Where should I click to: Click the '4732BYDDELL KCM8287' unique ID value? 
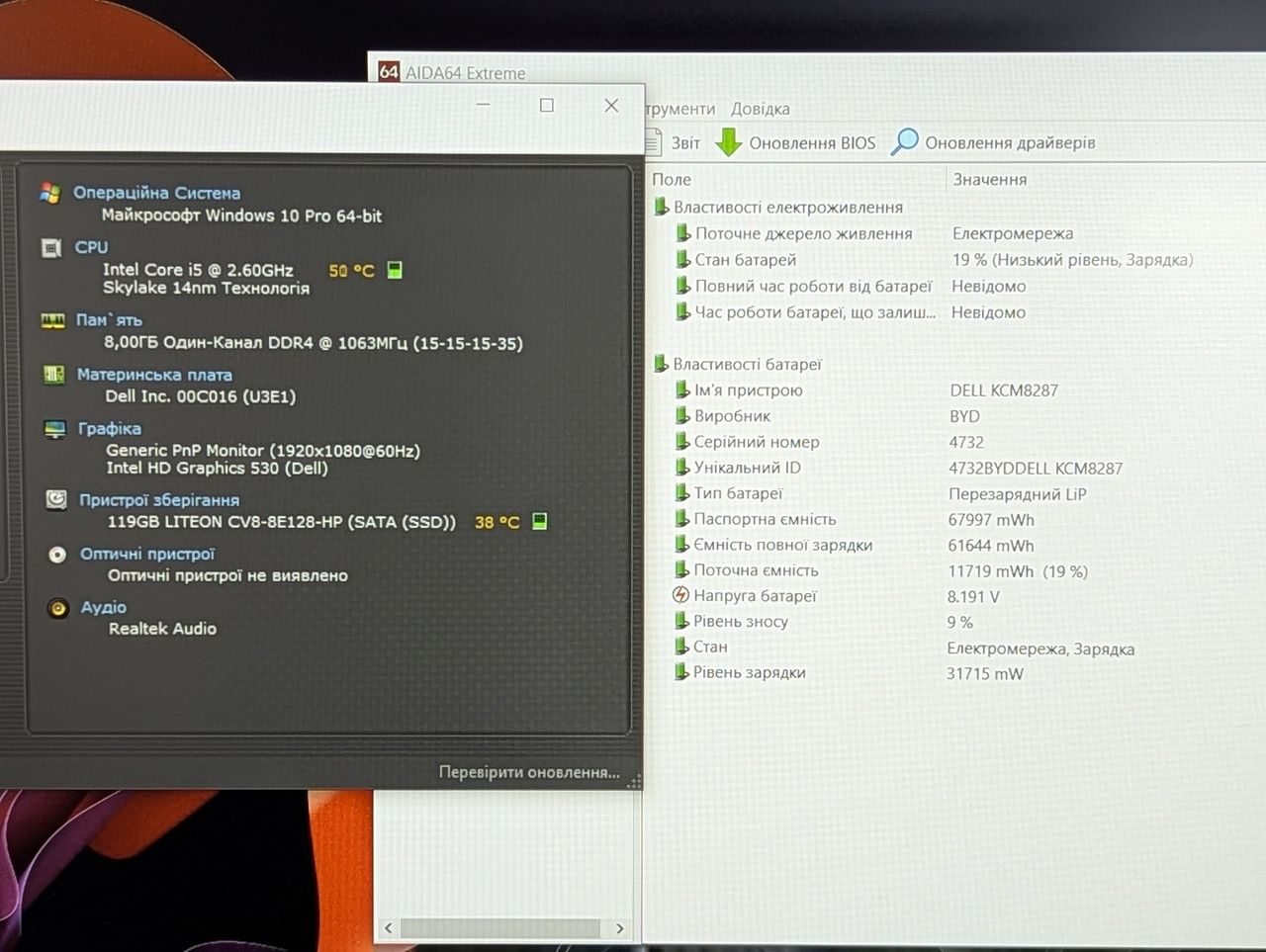[x=1036, y=468]
